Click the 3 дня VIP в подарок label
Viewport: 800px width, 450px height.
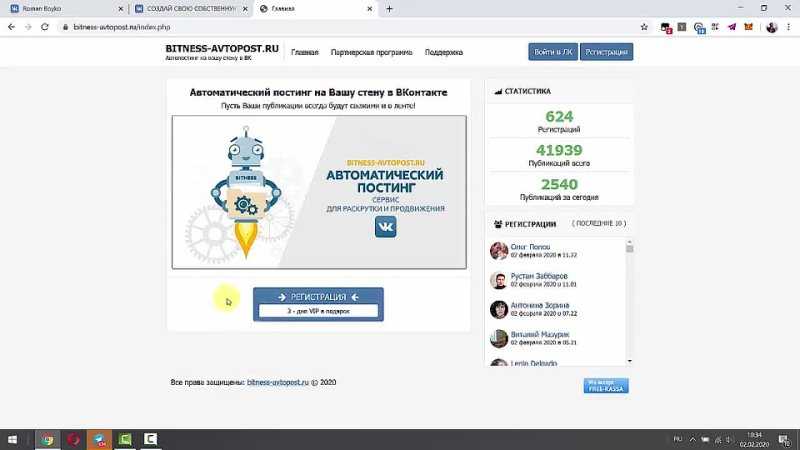tap(318, 311)
